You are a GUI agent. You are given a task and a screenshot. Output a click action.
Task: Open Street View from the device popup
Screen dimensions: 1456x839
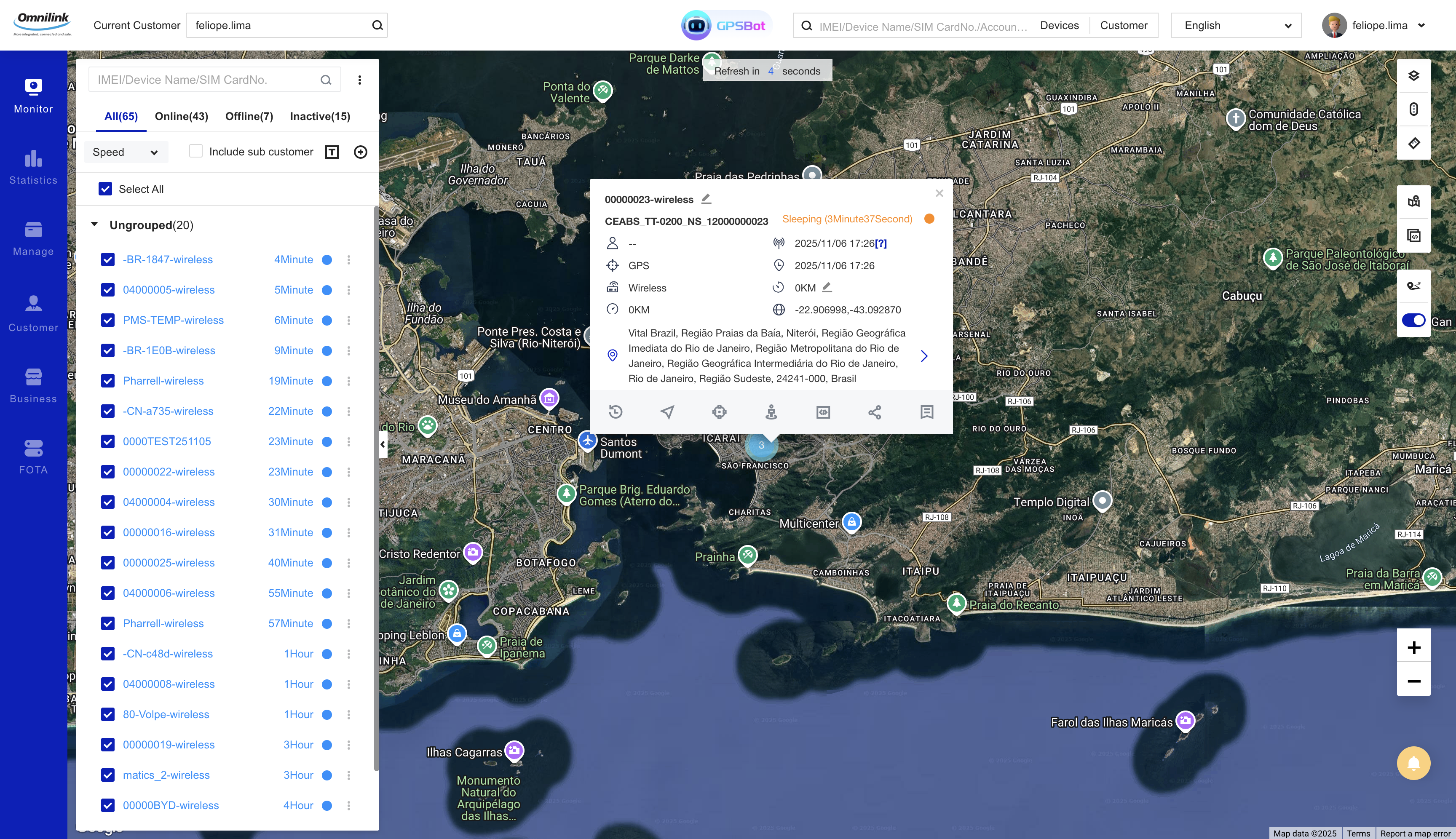click(771, 412)
